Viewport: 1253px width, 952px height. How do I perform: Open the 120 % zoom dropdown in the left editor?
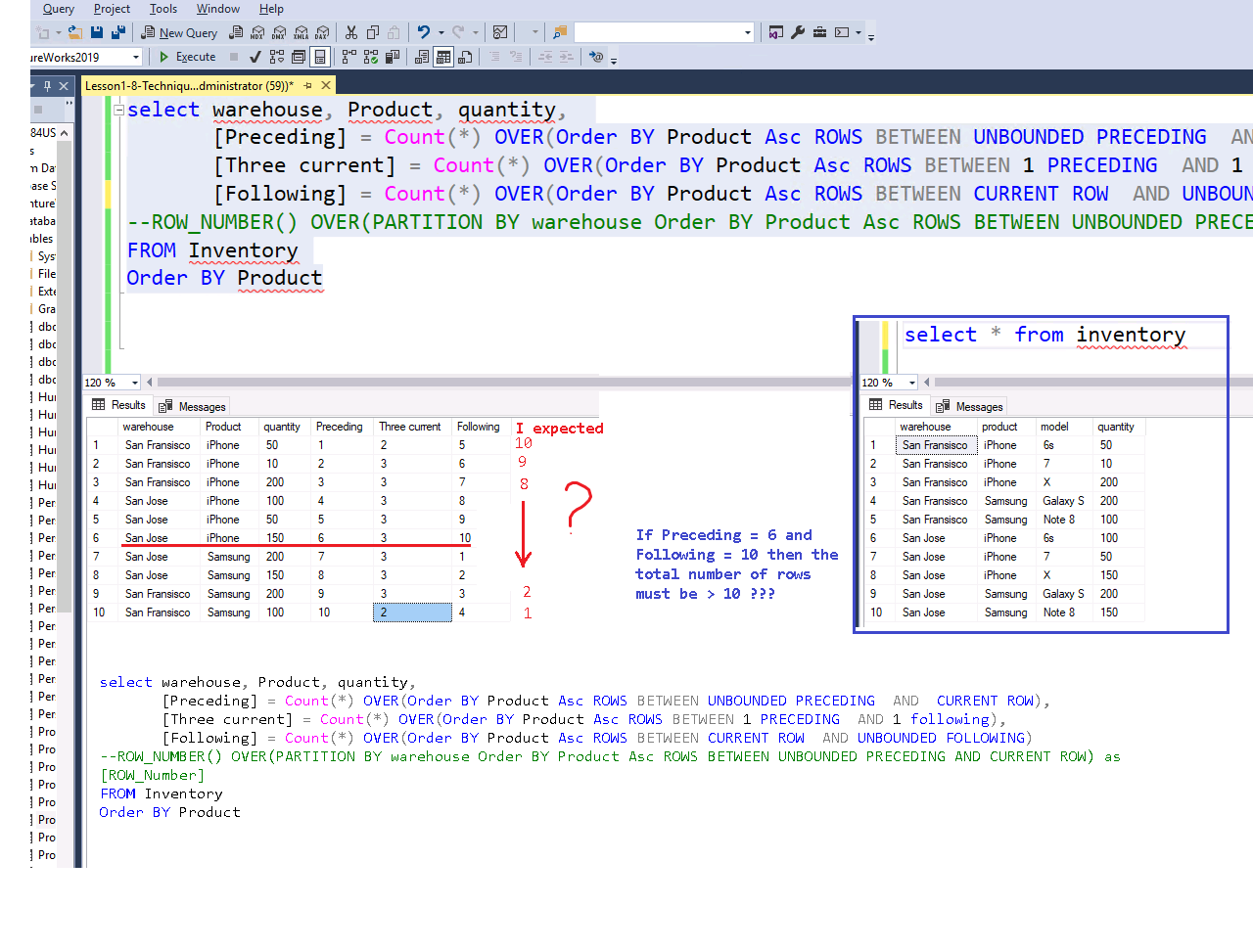135,383
